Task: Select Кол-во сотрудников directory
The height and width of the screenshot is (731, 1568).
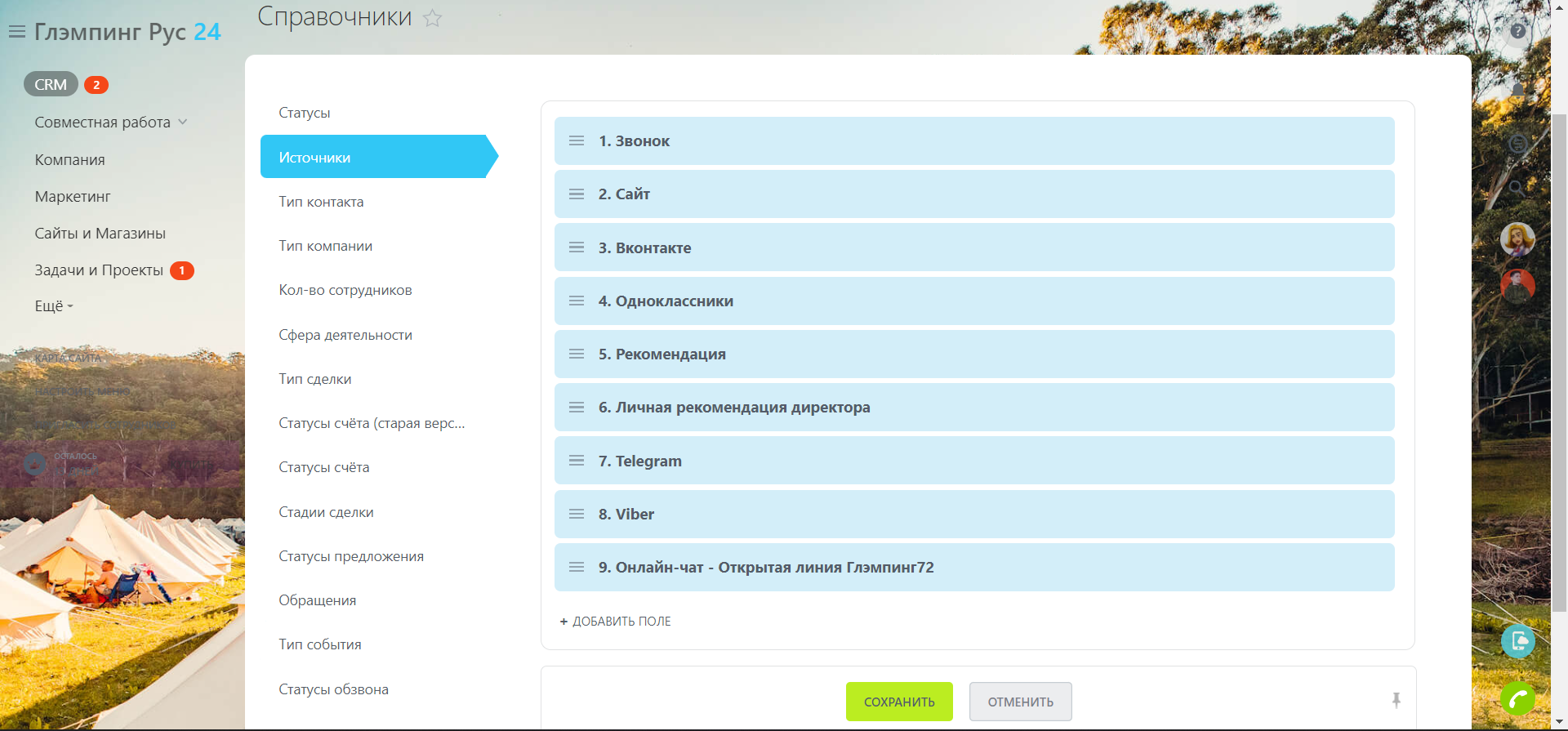Action: pyautogui.click(x=345, y=290)
